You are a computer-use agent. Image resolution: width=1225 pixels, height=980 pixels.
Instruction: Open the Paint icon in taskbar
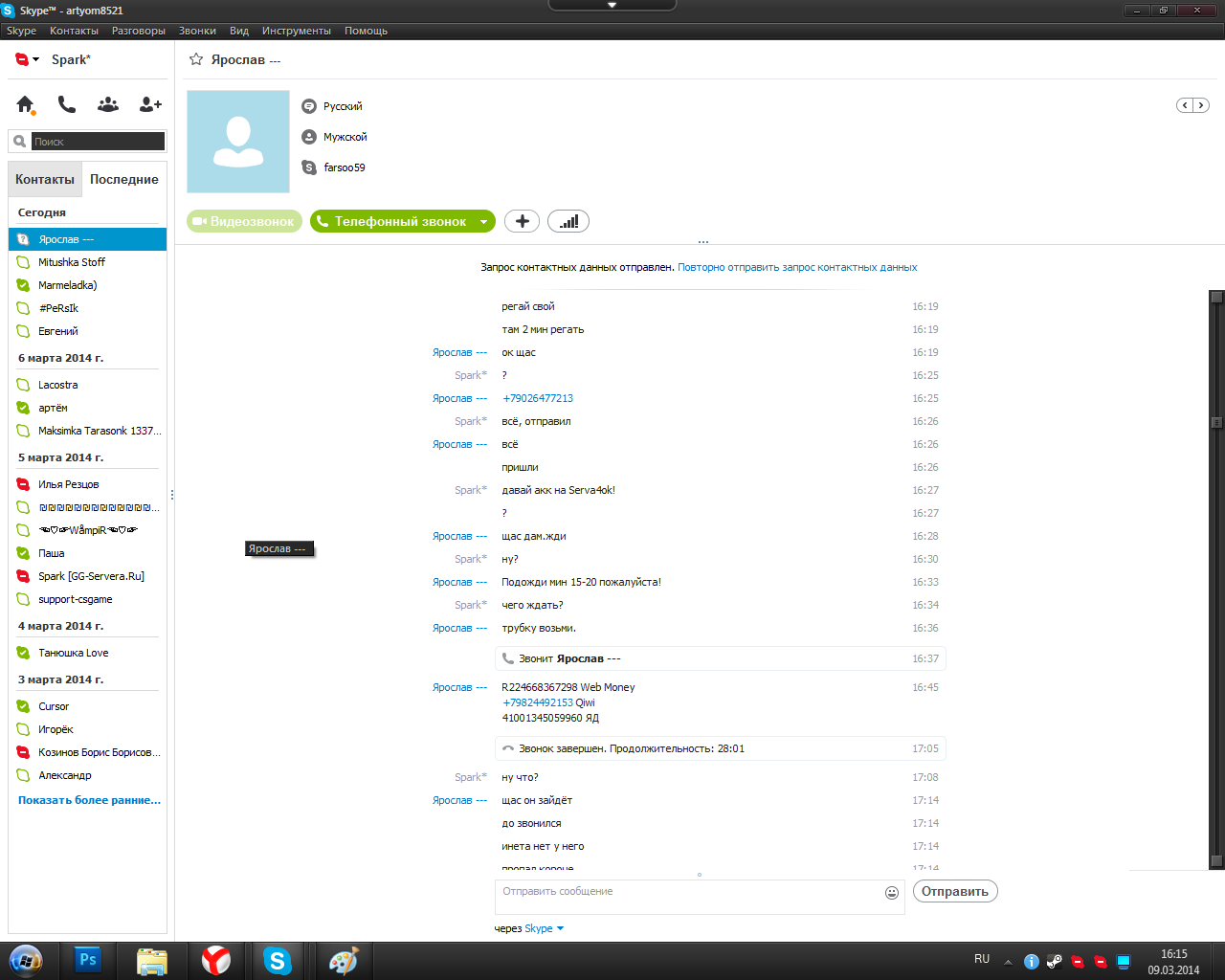[343, 960]
